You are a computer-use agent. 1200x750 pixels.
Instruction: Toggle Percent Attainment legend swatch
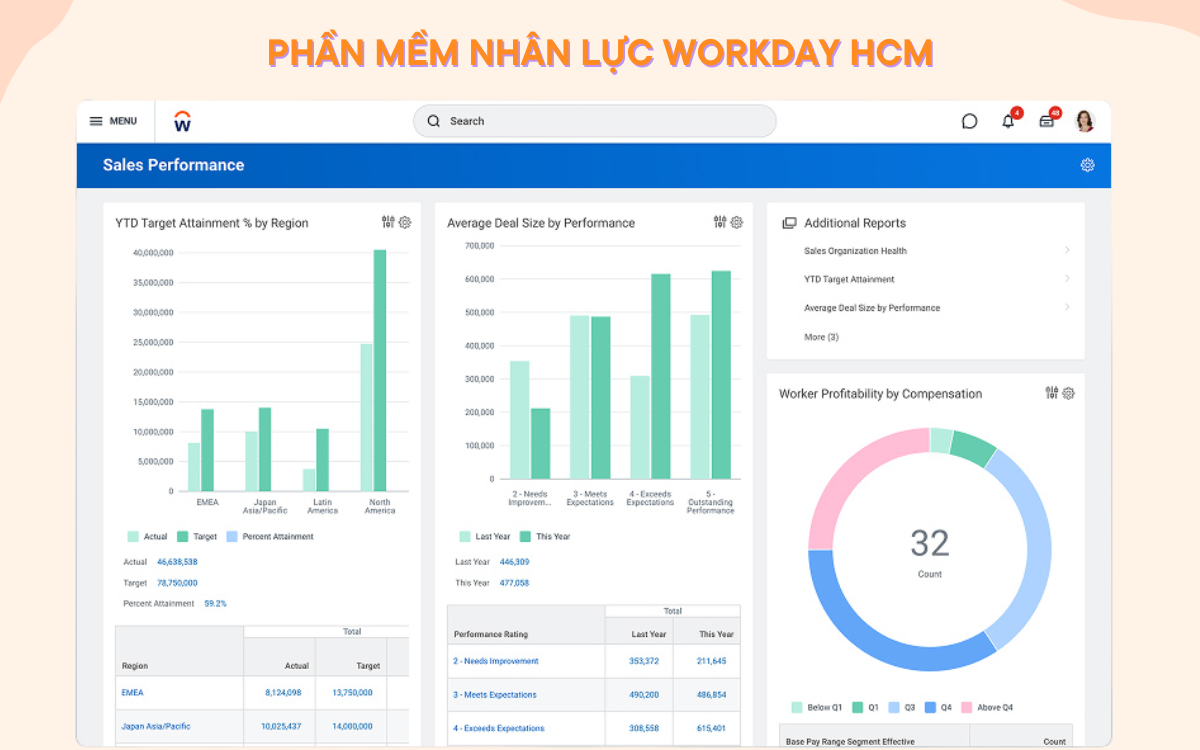(x=232, y=536)
